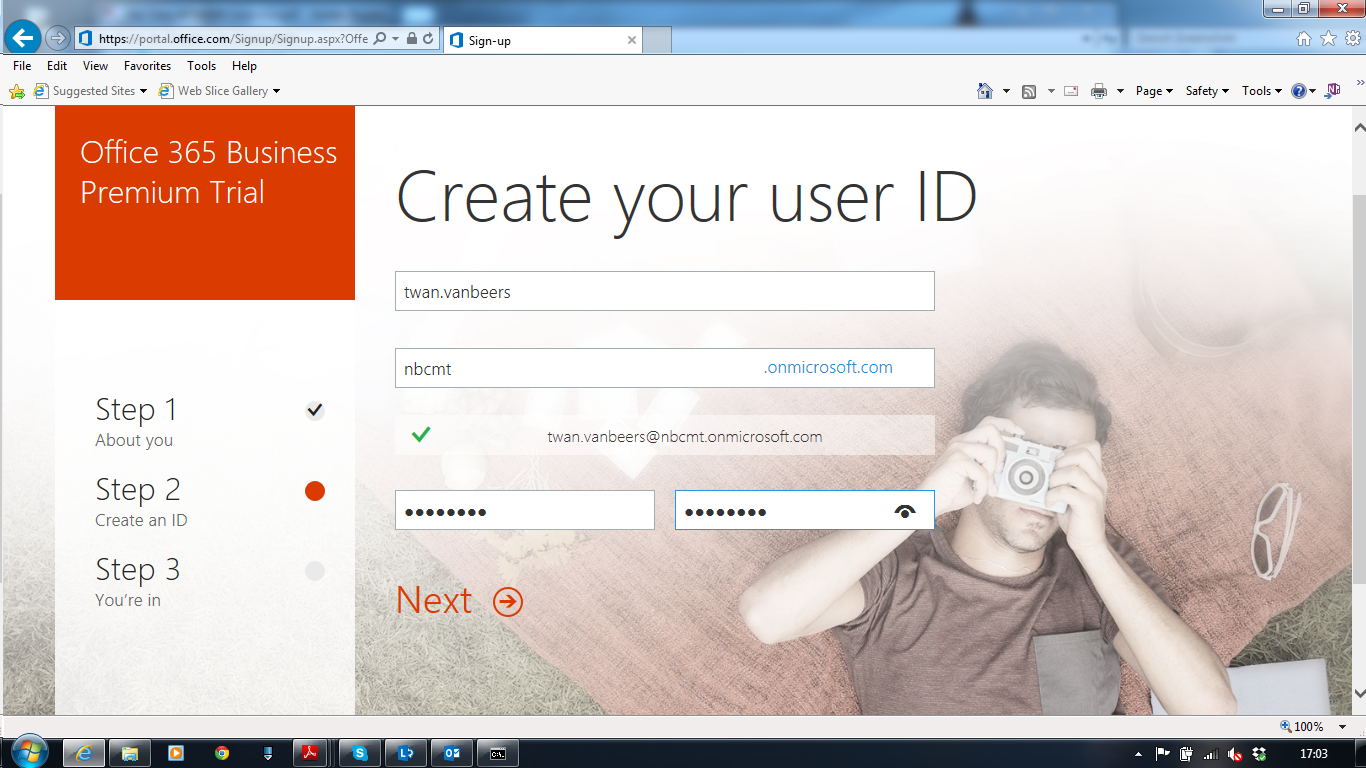The image size is (1366, 768).
Task: Open Windows Explorer from the taskbar
Action: [x=129, y=753]
